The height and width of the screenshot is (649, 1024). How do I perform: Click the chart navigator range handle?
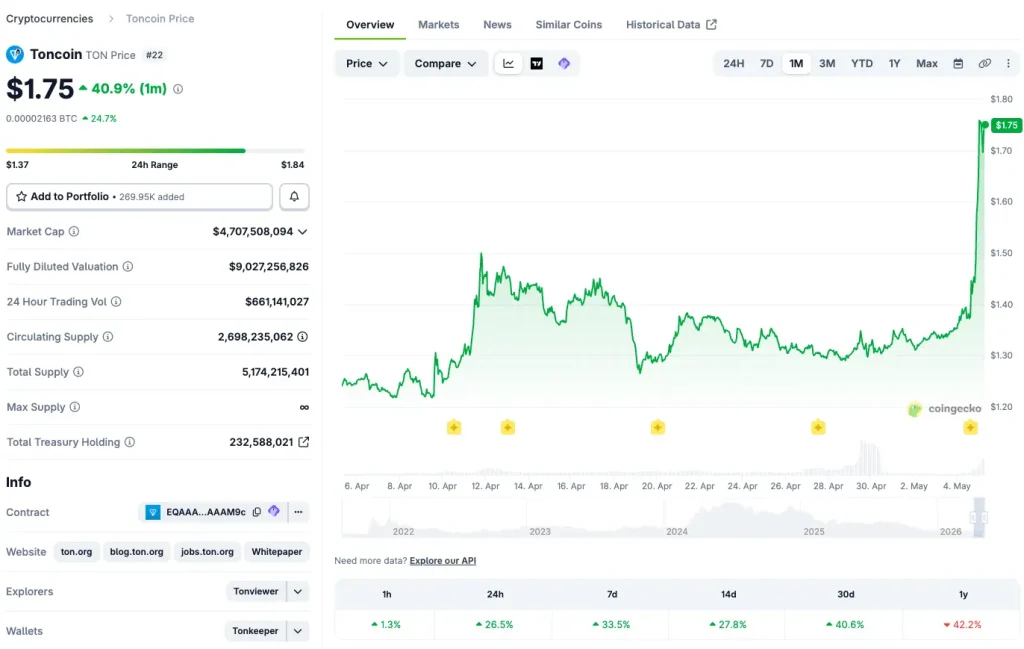pos(978,517)
